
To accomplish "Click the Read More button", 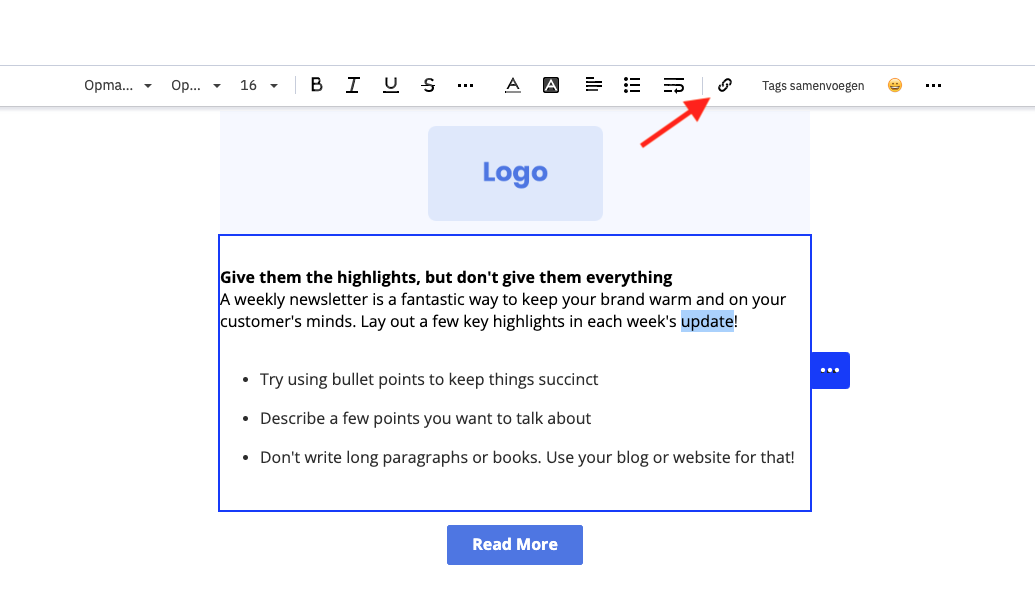I will [x=515, y=545].
